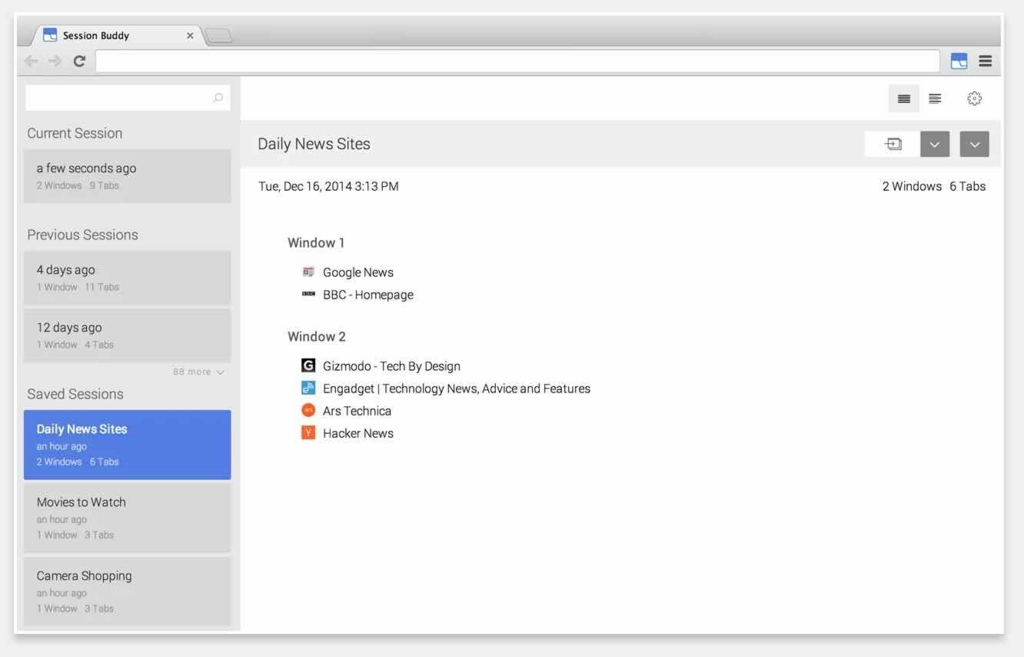
Task: Open the Engadget Technology News link
Action: tap(456, 389)
